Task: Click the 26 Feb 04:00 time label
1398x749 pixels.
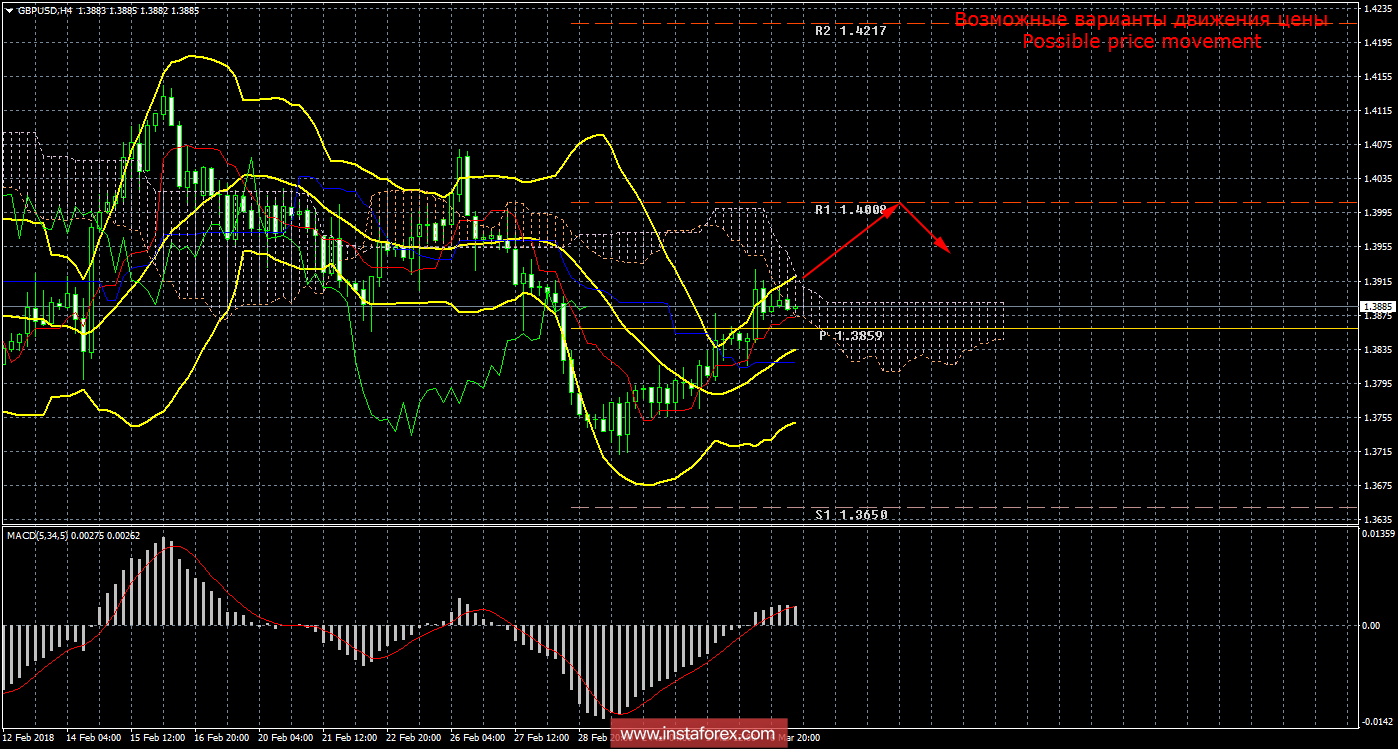Action: pos(478,738)
